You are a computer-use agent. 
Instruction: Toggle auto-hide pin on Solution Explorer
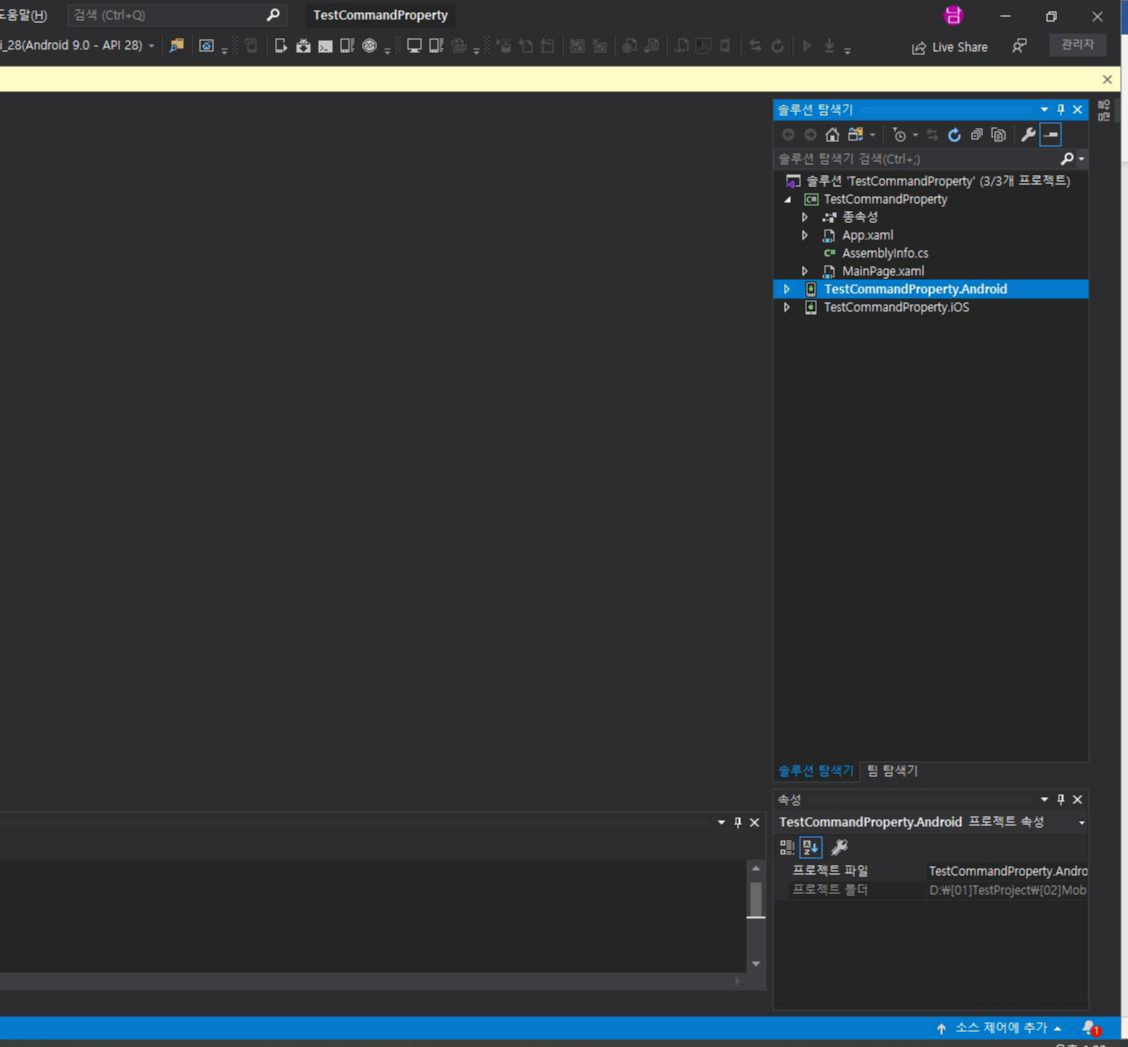(1060, 109)
